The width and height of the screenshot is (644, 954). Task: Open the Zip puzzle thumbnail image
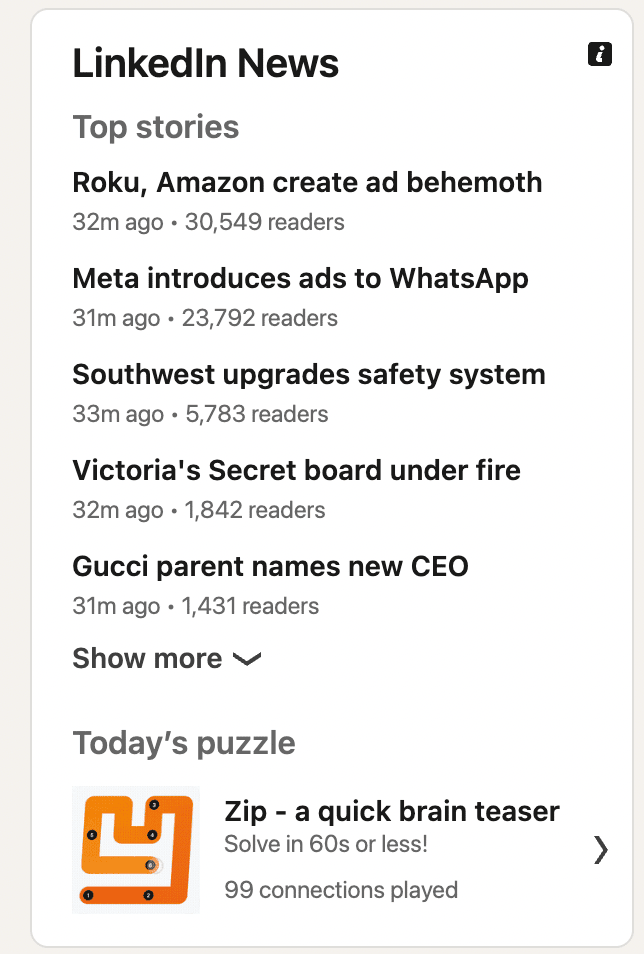tap(136, 849)
